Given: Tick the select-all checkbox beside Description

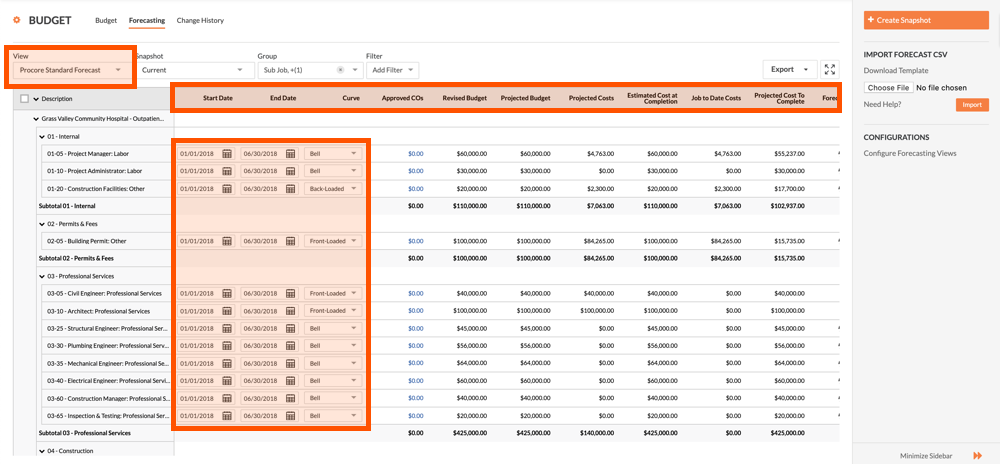Looking at the screenshot, I should coord(24,99).
